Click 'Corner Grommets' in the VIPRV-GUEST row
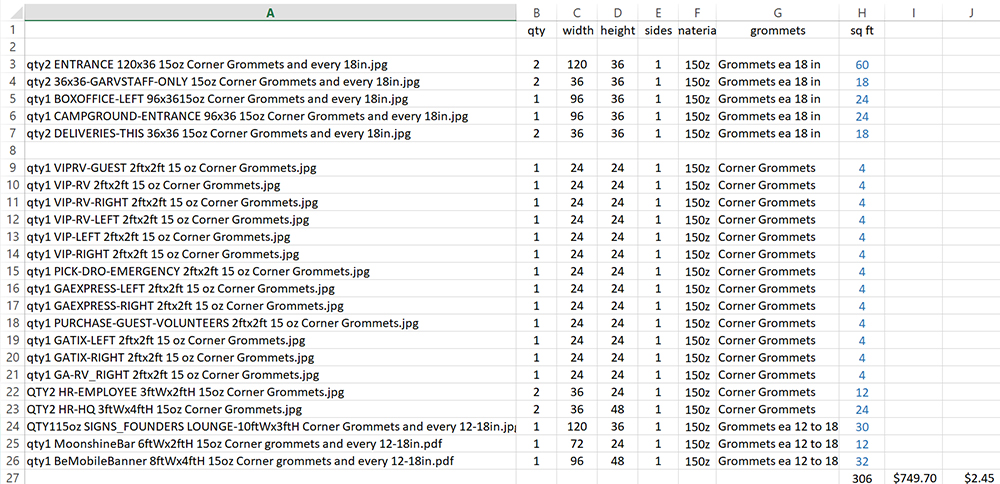This screenshot has width=1000, height=484. [x=778, y=168]
